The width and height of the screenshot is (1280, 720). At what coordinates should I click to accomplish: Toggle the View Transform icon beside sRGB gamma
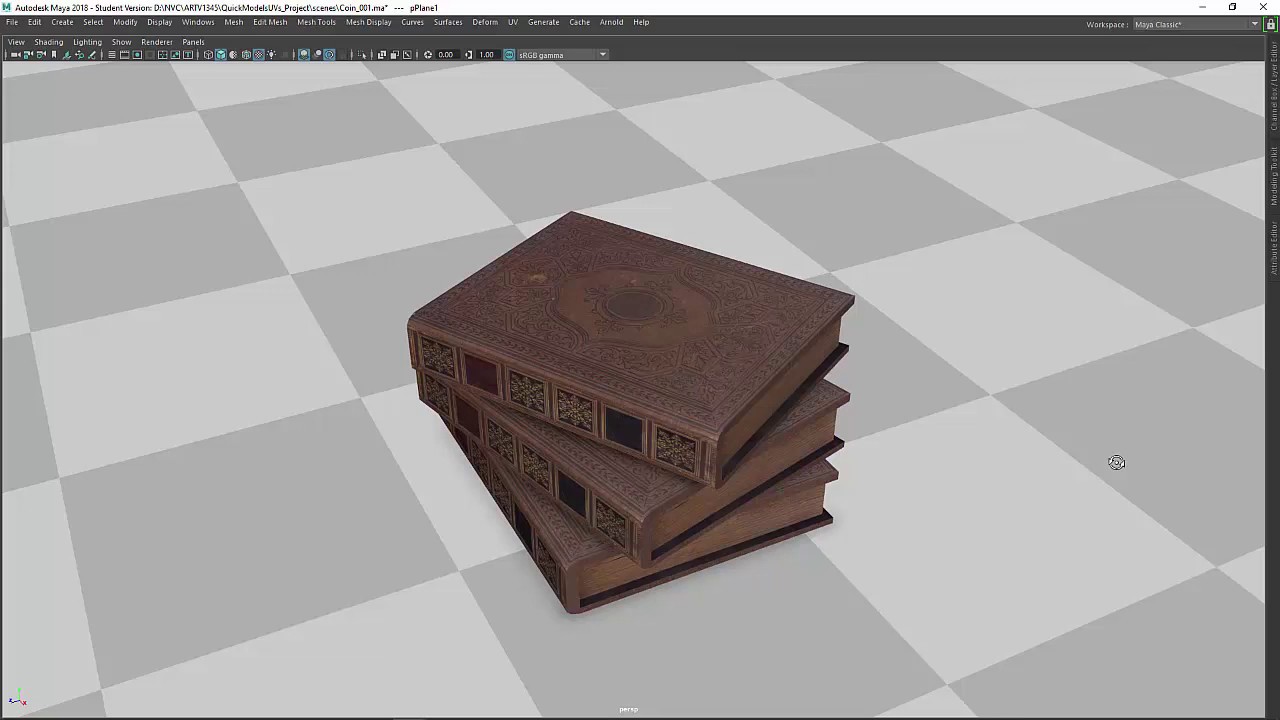(509, 55)
